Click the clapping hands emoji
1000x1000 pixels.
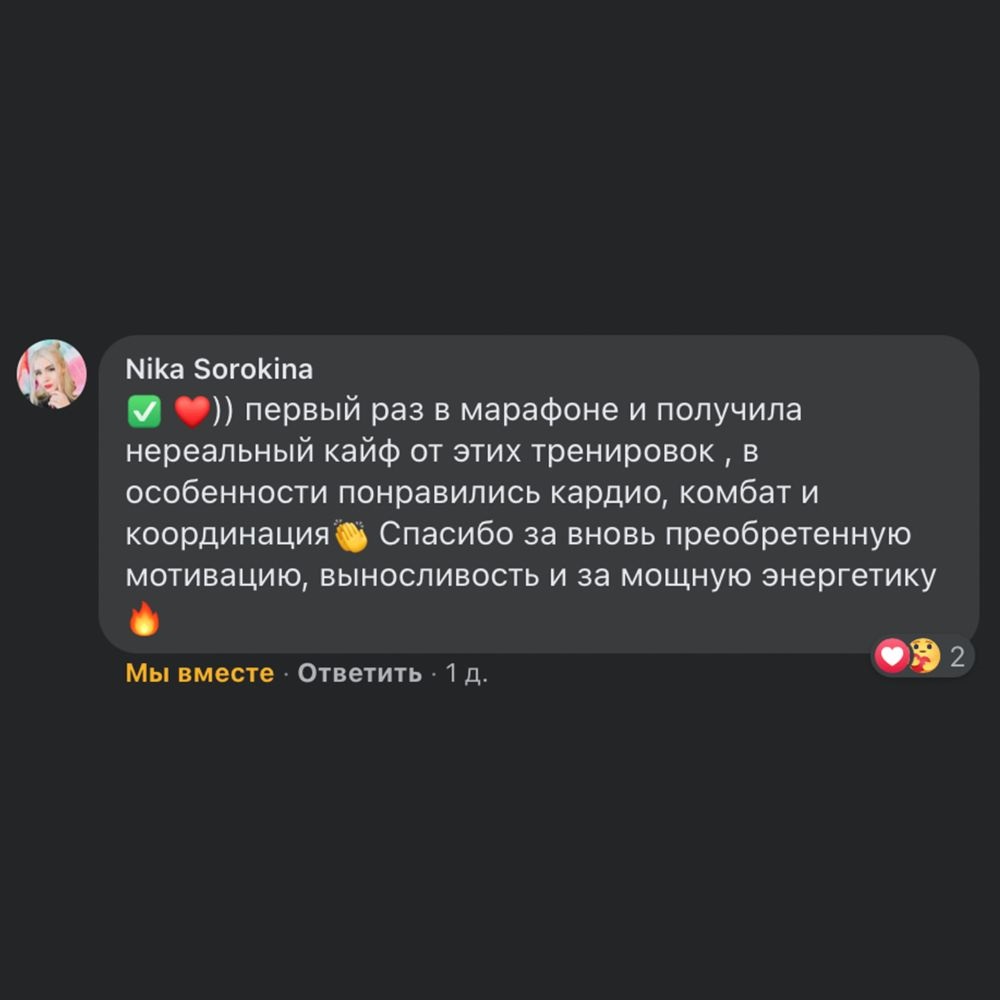(x=351, y=536)
